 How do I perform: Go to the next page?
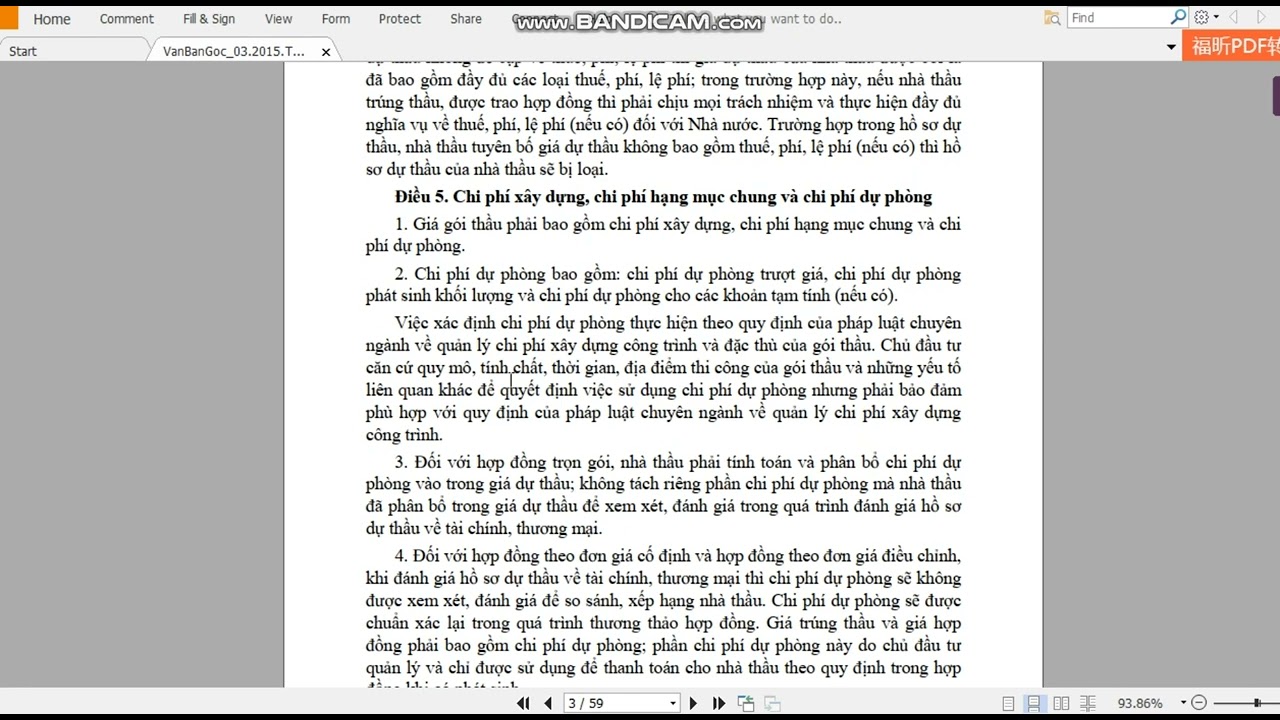(x=693, y=703)
